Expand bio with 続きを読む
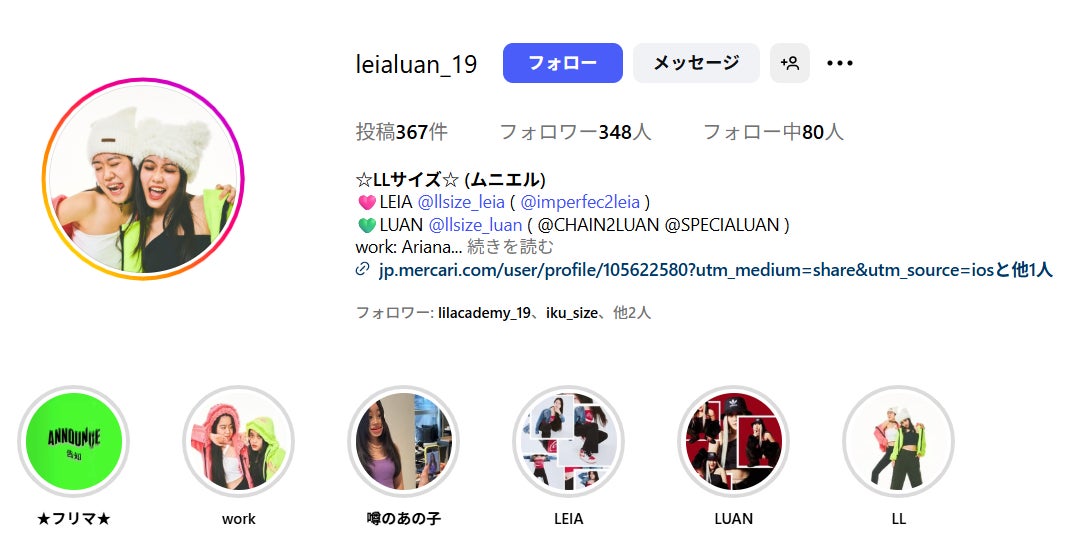Image resolution: width=1067 pixels, height=560 pixels. (510, 246)
